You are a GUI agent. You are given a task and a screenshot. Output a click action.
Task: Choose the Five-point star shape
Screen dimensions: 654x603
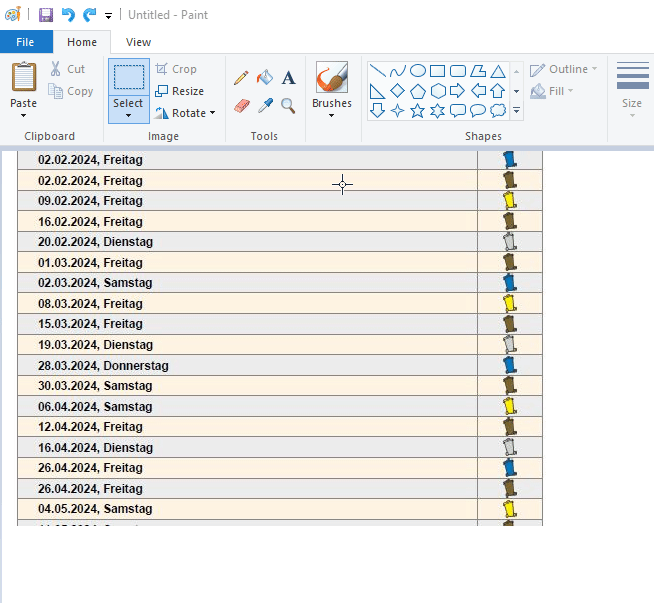pos(418,111)
